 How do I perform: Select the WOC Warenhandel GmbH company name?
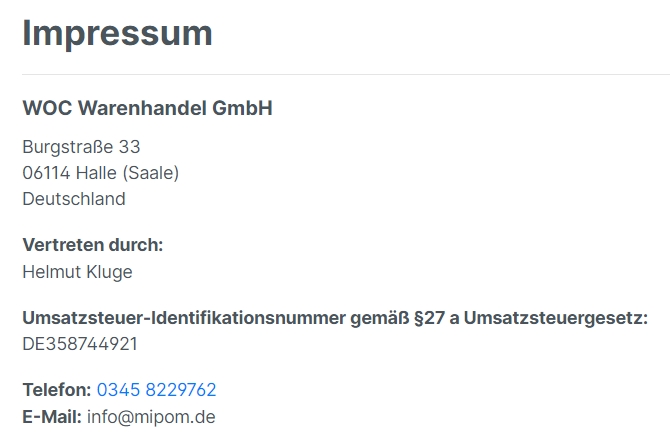pos(147,108)
